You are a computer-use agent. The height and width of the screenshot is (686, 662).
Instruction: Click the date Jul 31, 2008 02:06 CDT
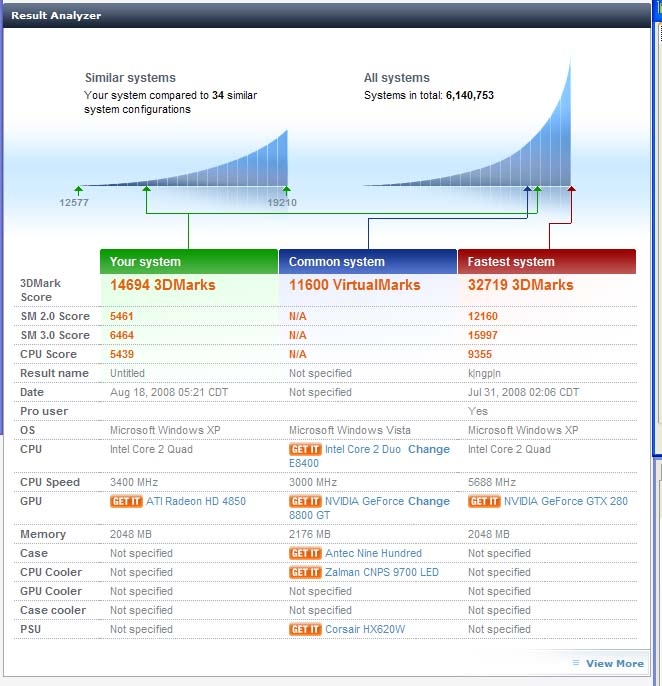point(523,392)
